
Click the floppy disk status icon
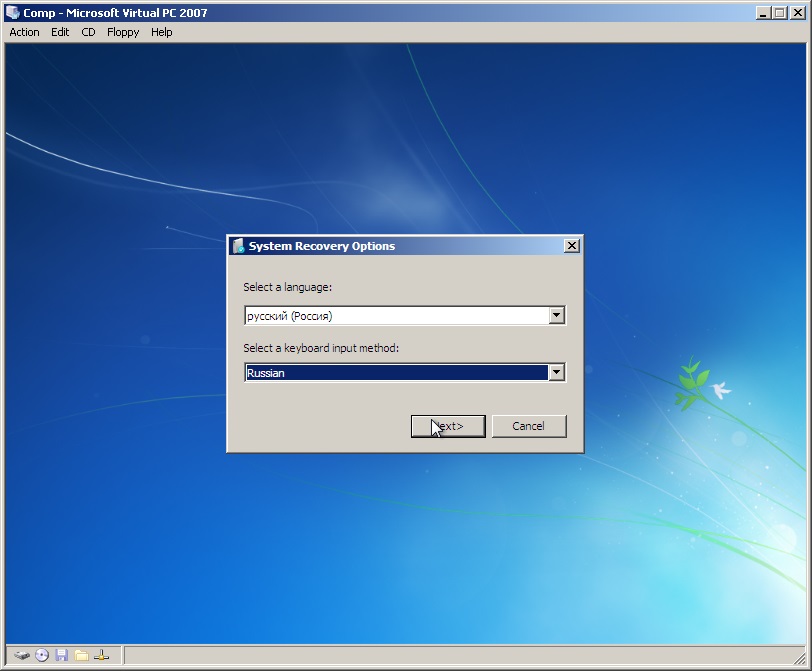(x=62, y=656)
